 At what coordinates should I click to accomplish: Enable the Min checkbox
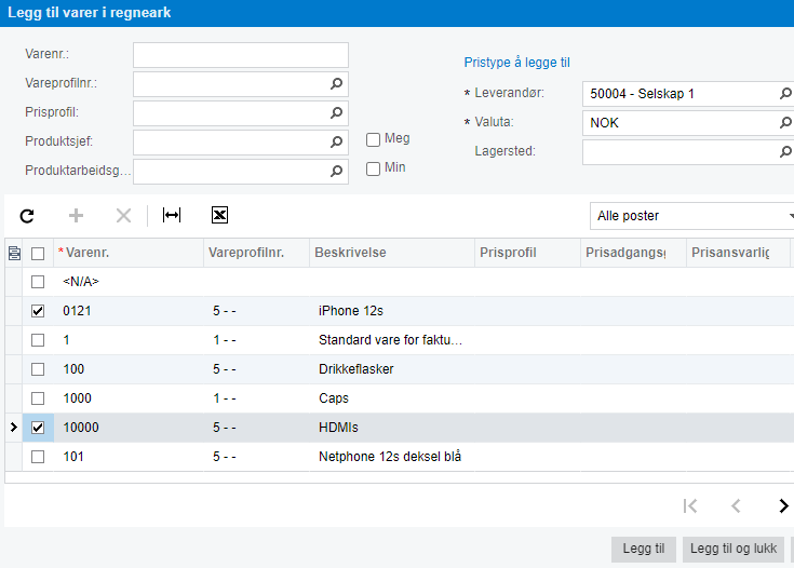pyautogui.click(x=373, y=169)
